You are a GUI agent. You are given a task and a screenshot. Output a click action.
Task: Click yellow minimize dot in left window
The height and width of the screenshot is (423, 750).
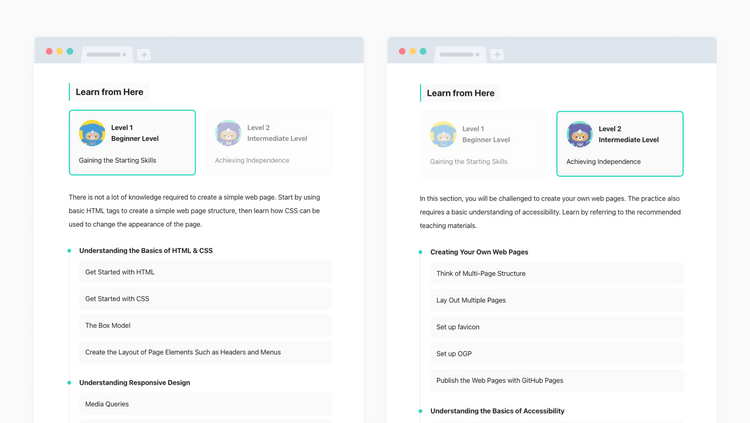pos(59,51)
